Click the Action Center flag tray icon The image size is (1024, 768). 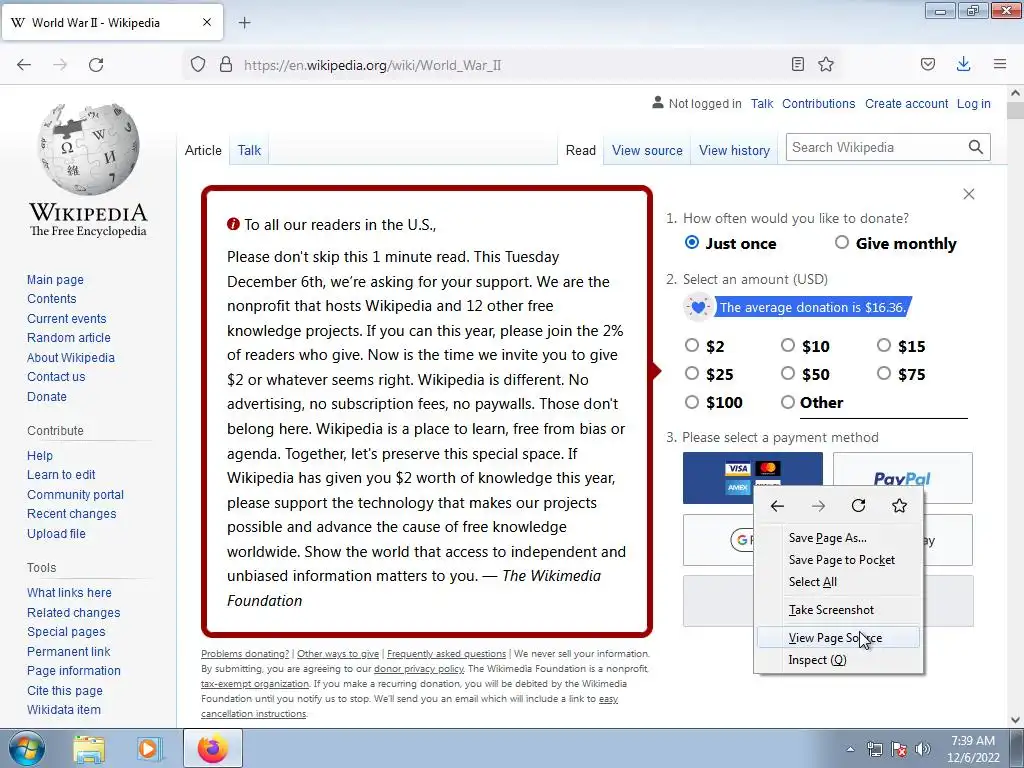point(899,749)
